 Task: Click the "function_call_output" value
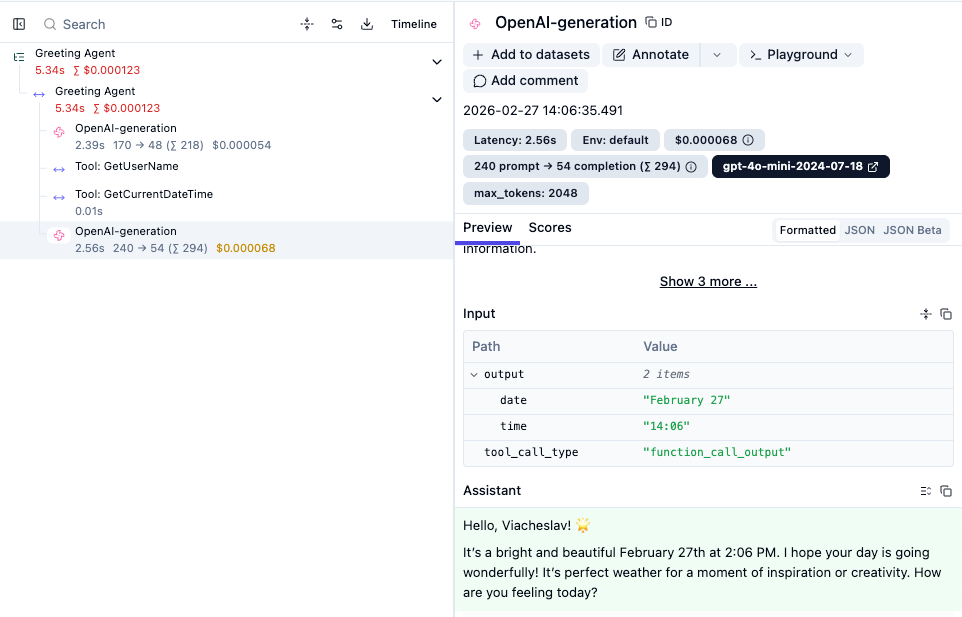click(x=717, y=452)
